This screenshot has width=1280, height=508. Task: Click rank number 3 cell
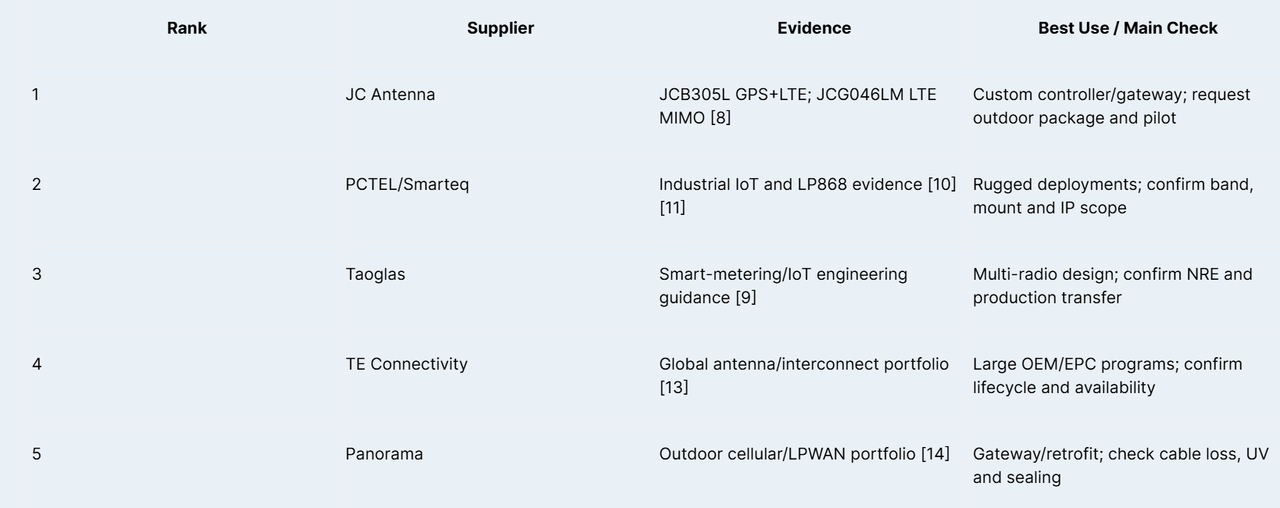click(37, 274)
